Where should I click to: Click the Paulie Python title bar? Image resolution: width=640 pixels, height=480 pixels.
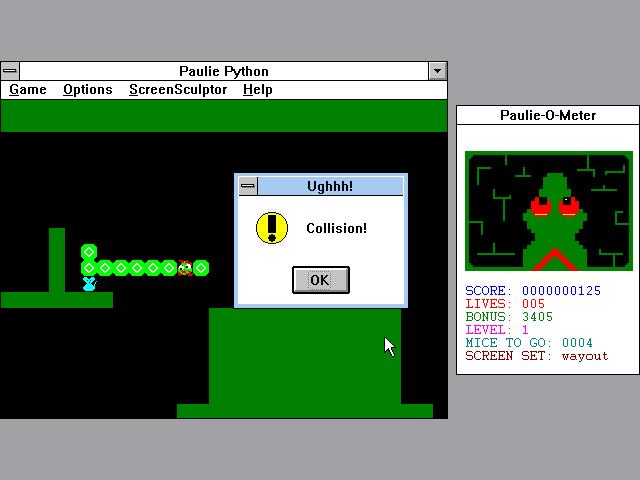224,71
